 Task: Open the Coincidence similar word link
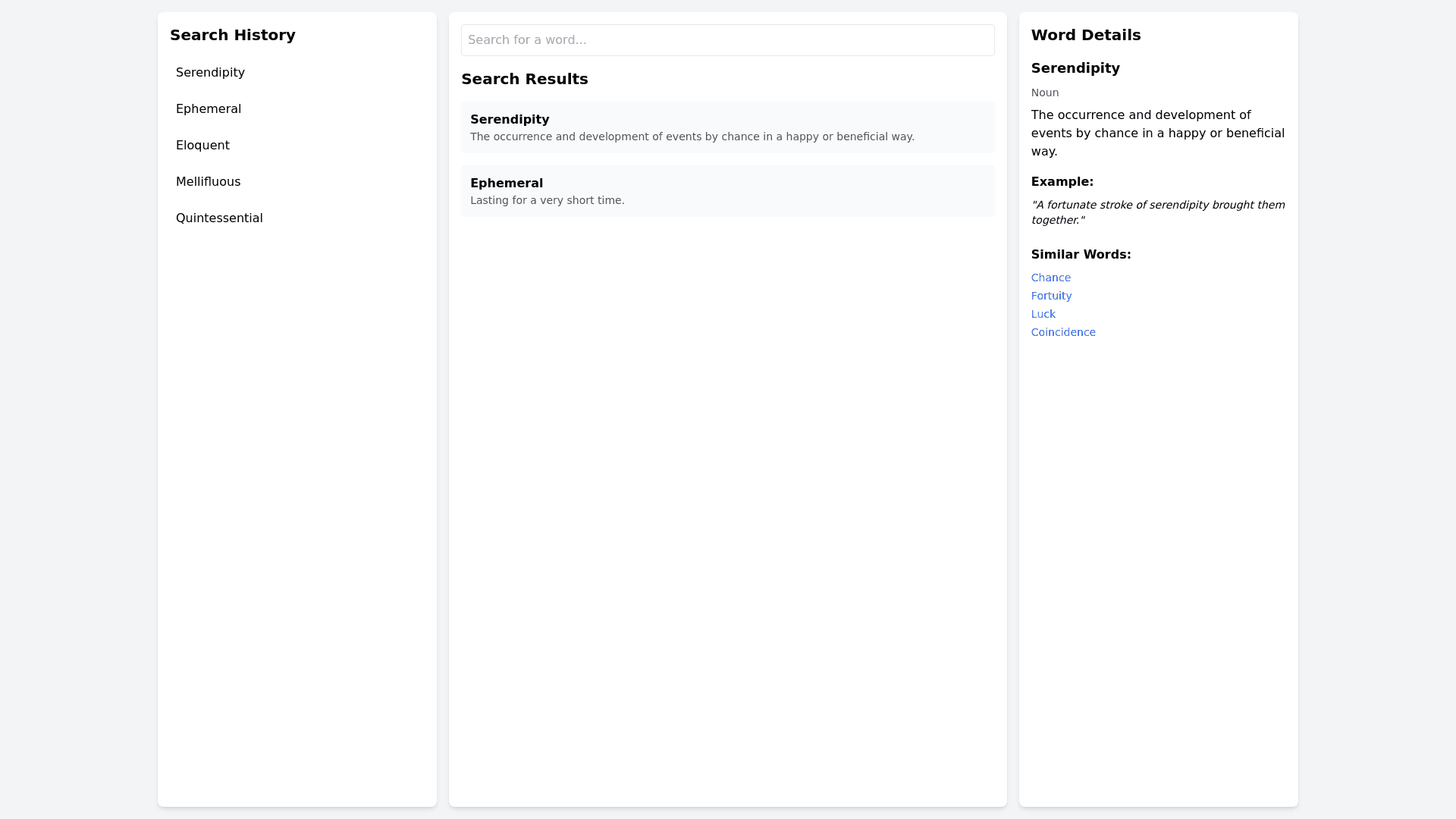tap(1062, 332)
